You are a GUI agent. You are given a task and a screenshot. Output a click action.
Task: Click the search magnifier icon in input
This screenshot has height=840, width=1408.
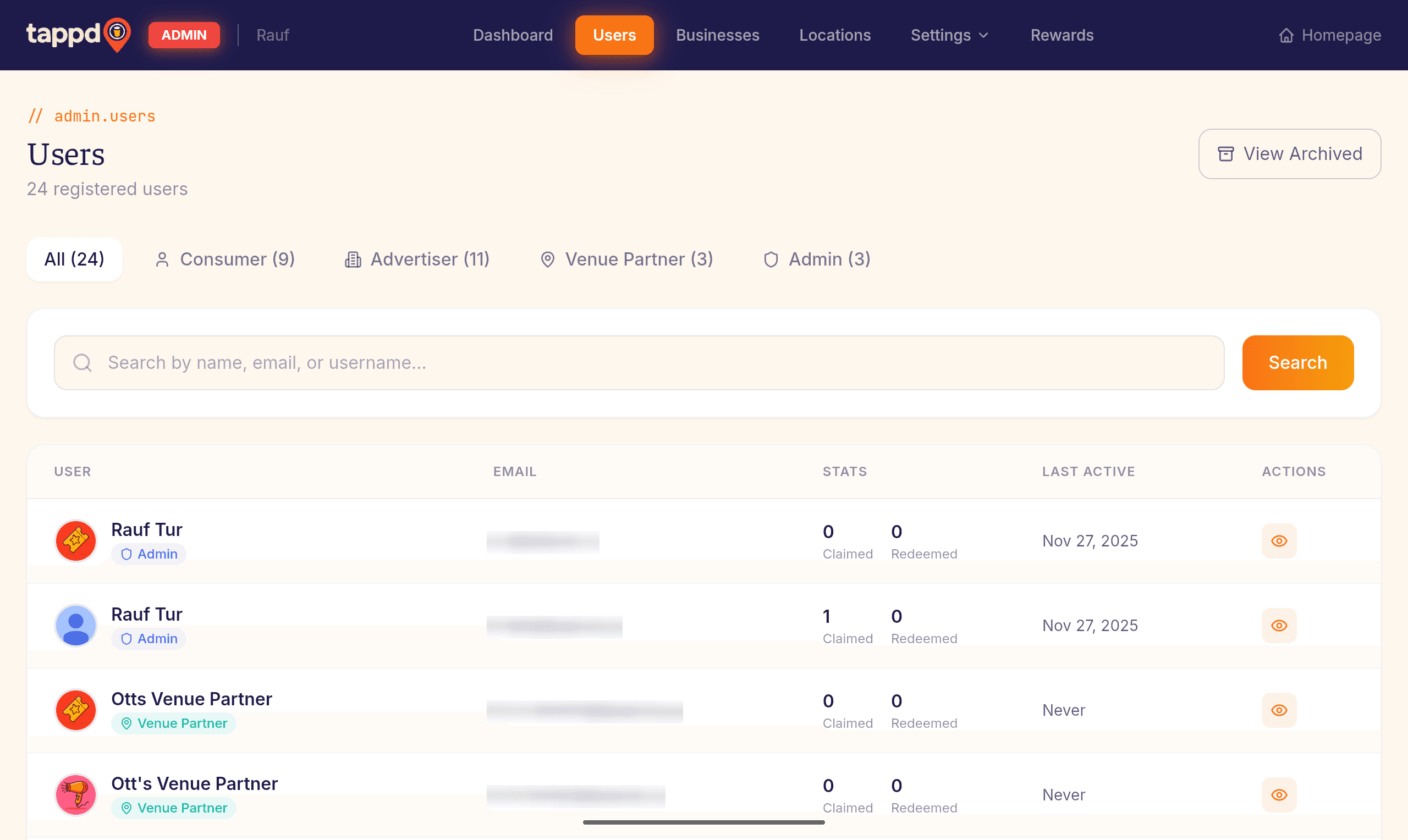click(x=82, y=363)
